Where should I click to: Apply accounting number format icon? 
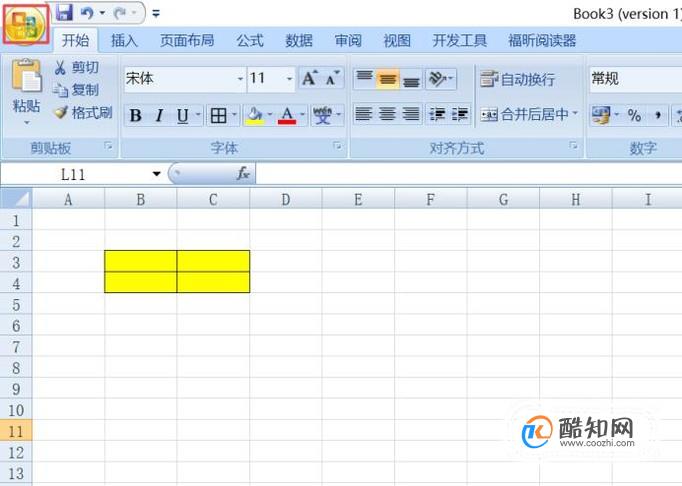602,115
